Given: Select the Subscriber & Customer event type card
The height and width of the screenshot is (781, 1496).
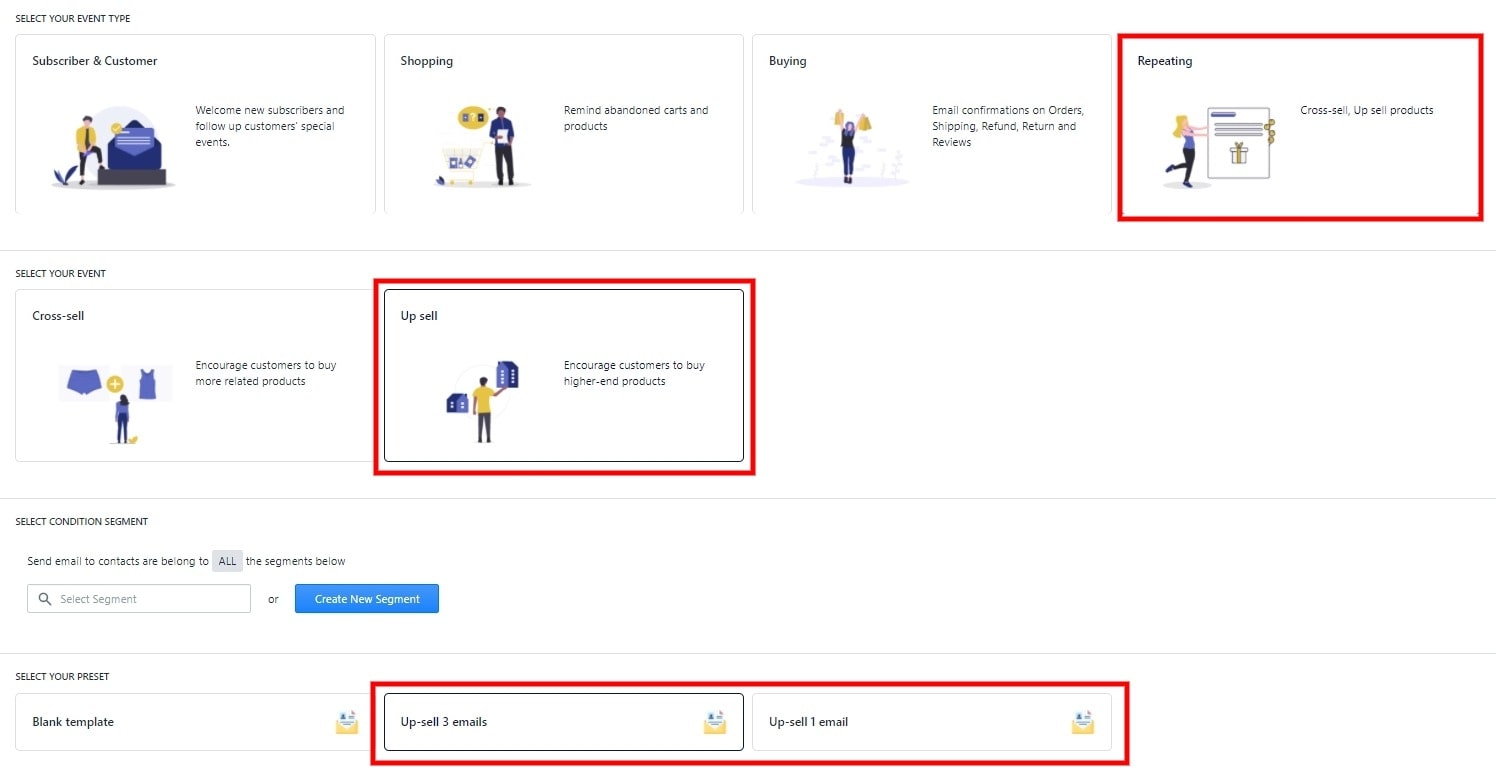Looking at the screenshot, I should click(195, 124).
